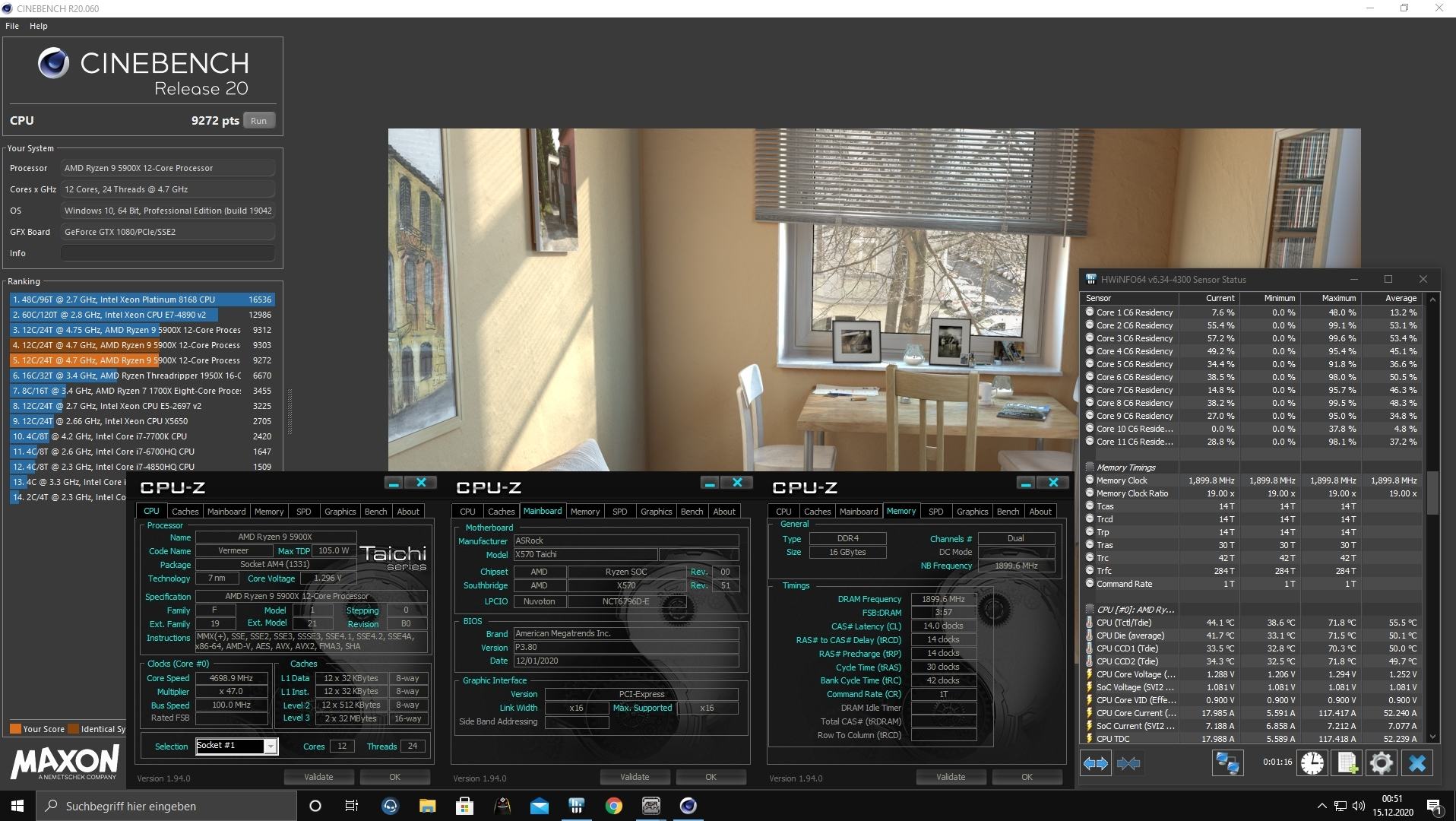Switch to HWiNFO taskbar icon
This screenshot has height=821, width=1456.
[x=577, y=806]
